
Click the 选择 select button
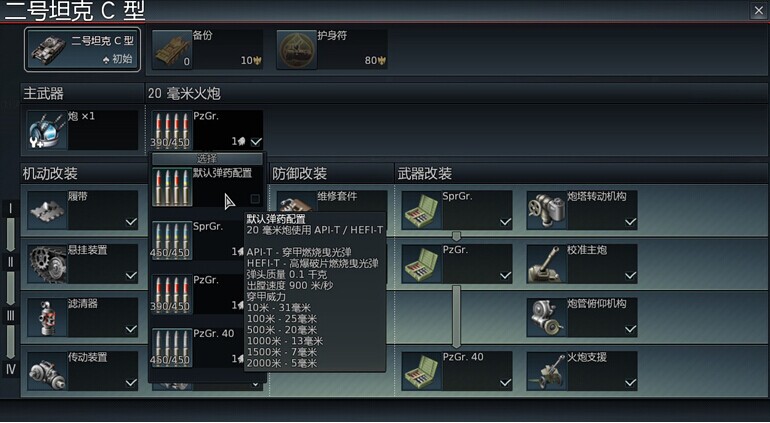click(x=207, y=159)
